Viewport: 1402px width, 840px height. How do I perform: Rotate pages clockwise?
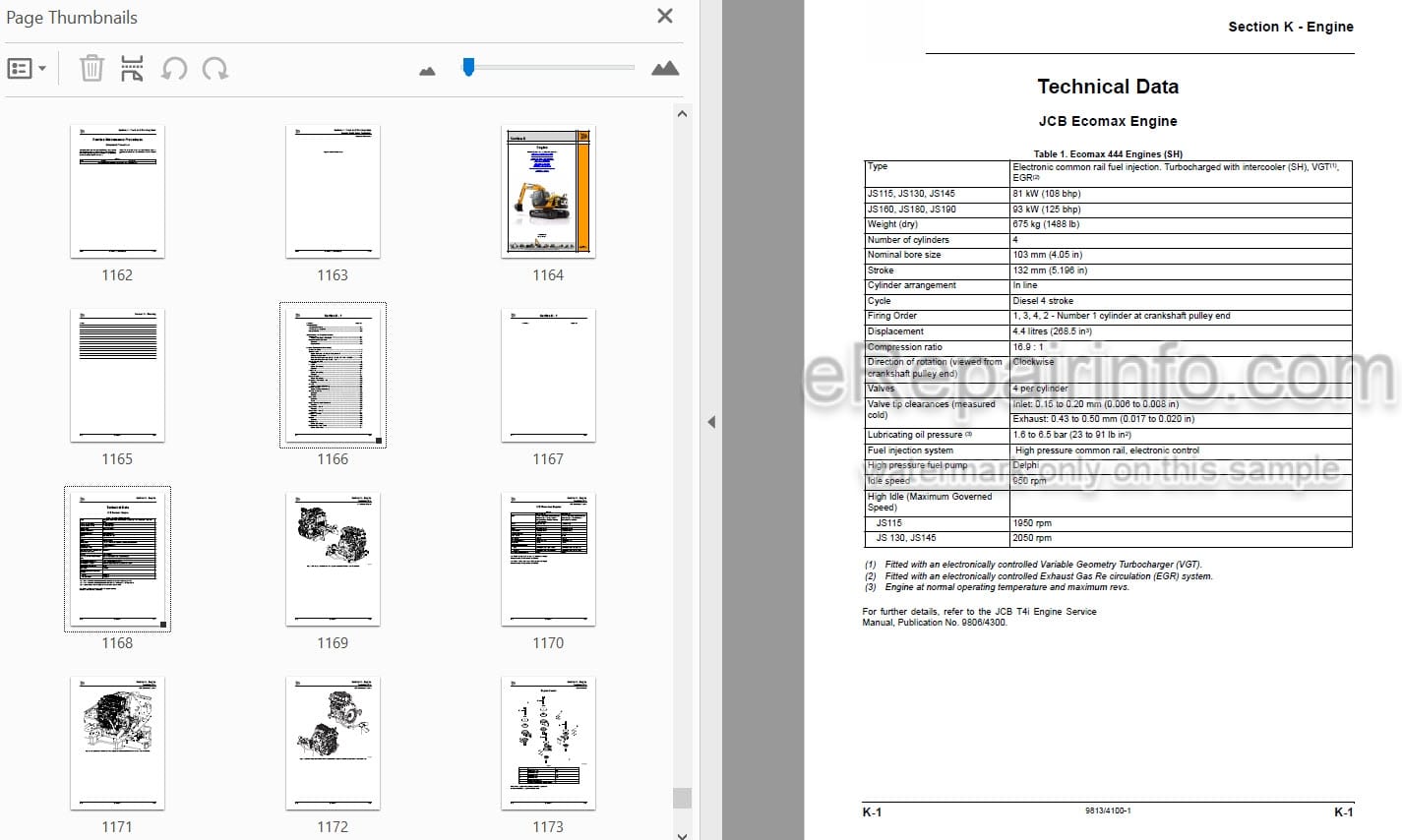point(214,68)
